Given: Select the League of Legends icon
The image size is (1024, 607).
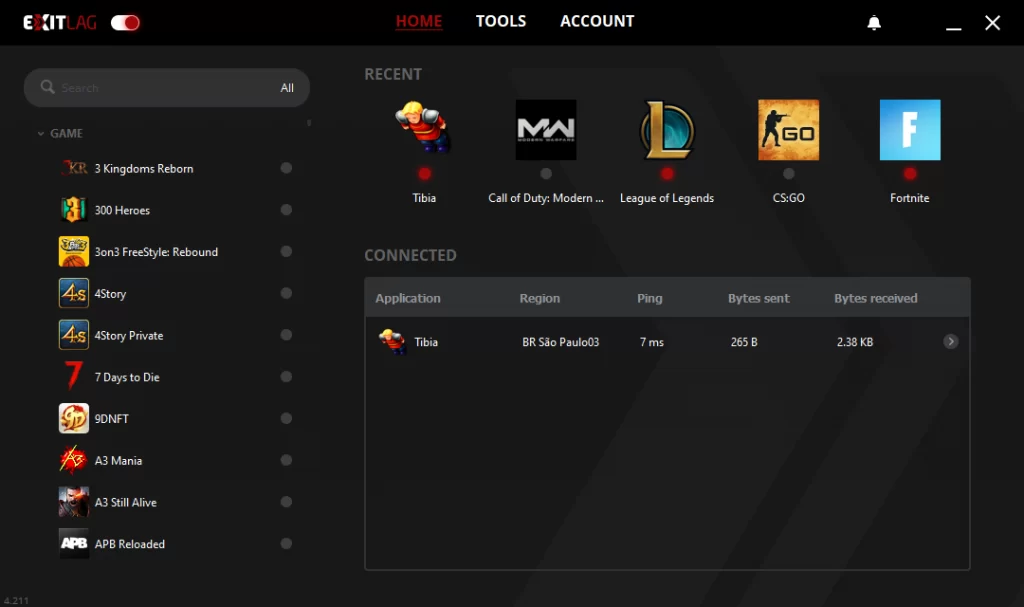Looking at the screenshot, I should coord(667,129).
